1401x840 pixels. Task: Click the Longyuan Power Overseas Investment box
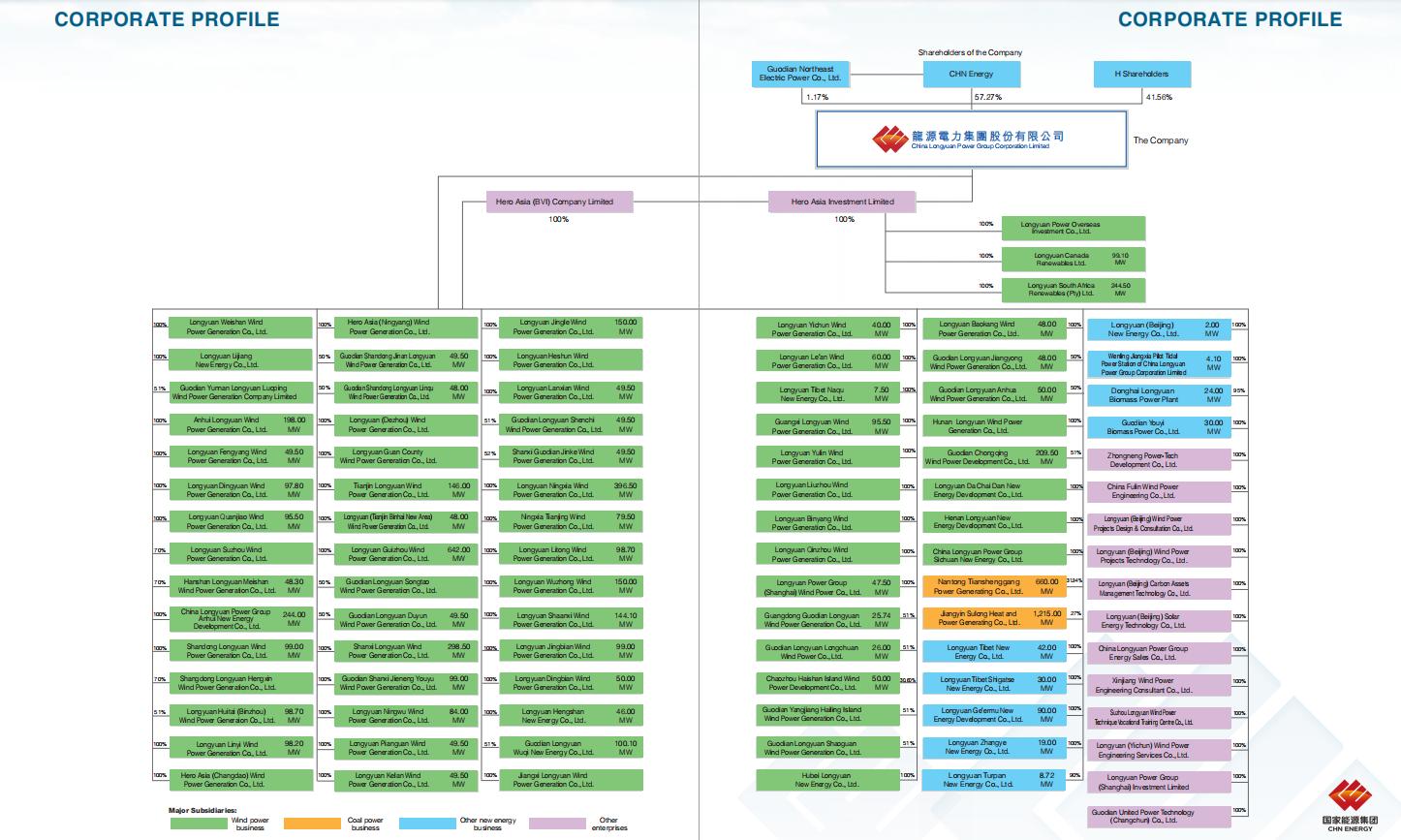1073,229
